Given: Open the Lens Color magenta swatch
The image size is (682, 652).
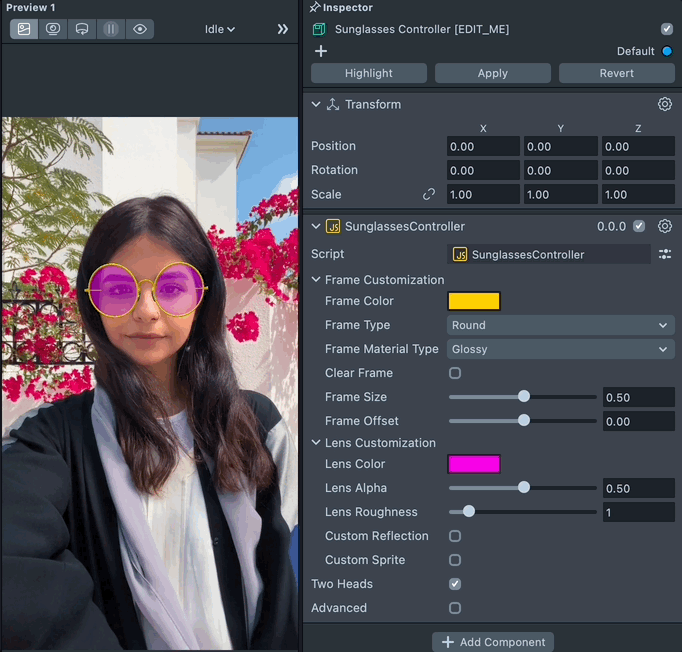Looking at the screenshot, I should [474, 464].
